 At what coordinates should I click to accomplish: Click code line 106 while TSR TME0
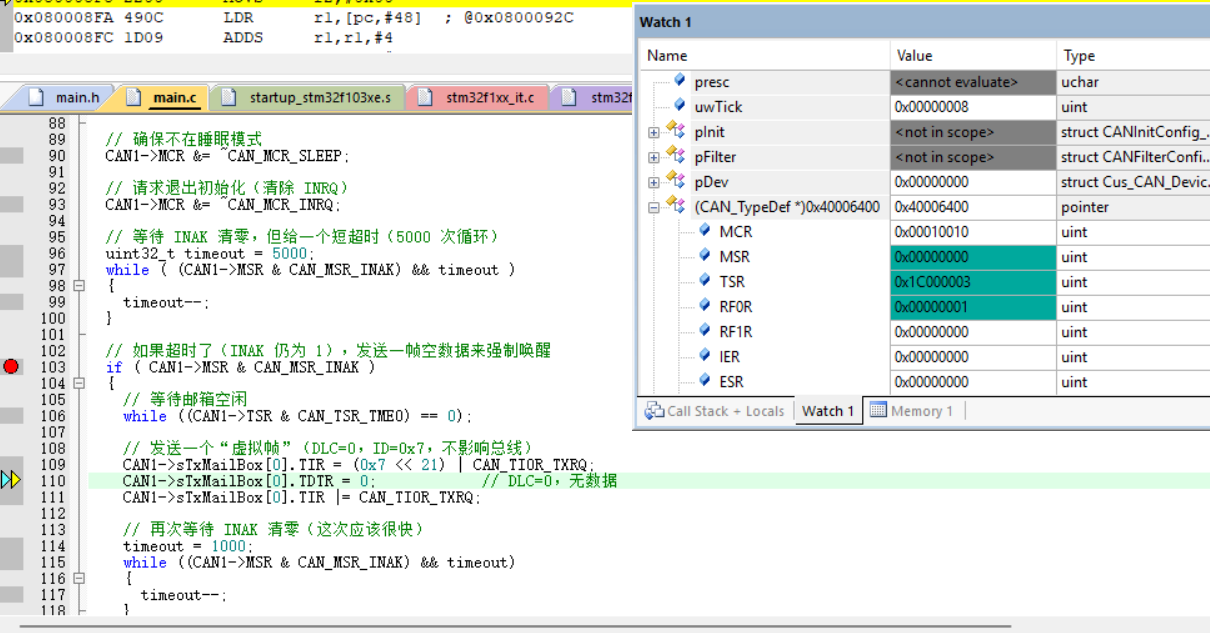[297, 416]
